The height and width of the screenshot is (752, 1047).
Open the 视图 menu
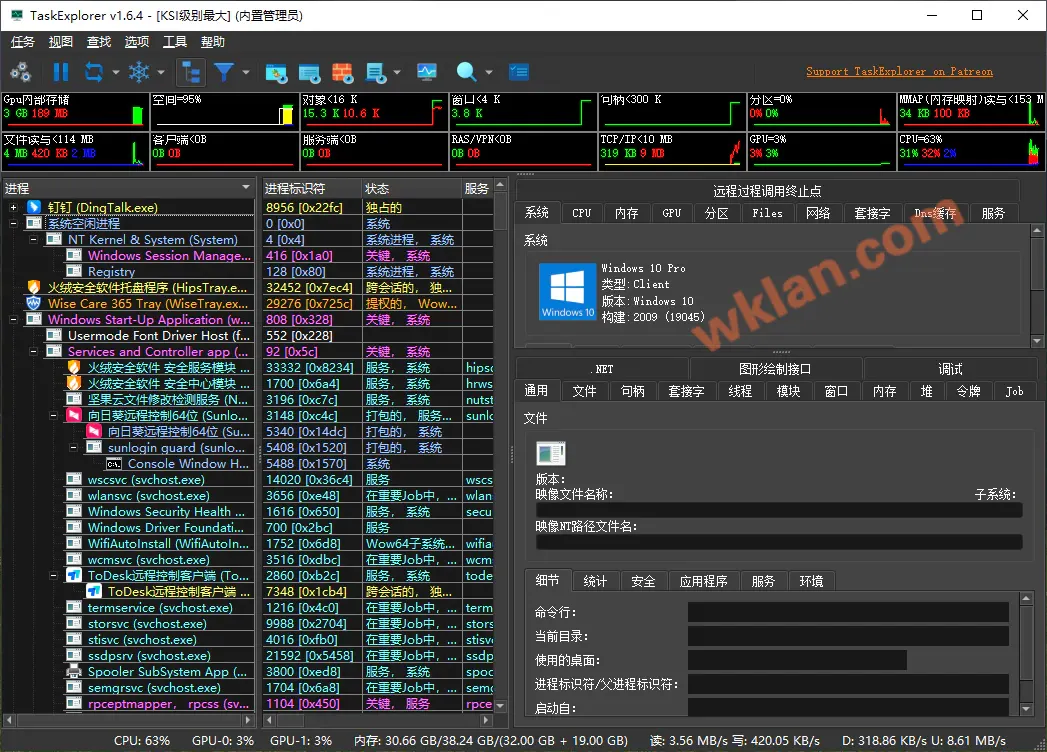pos(61,42)
